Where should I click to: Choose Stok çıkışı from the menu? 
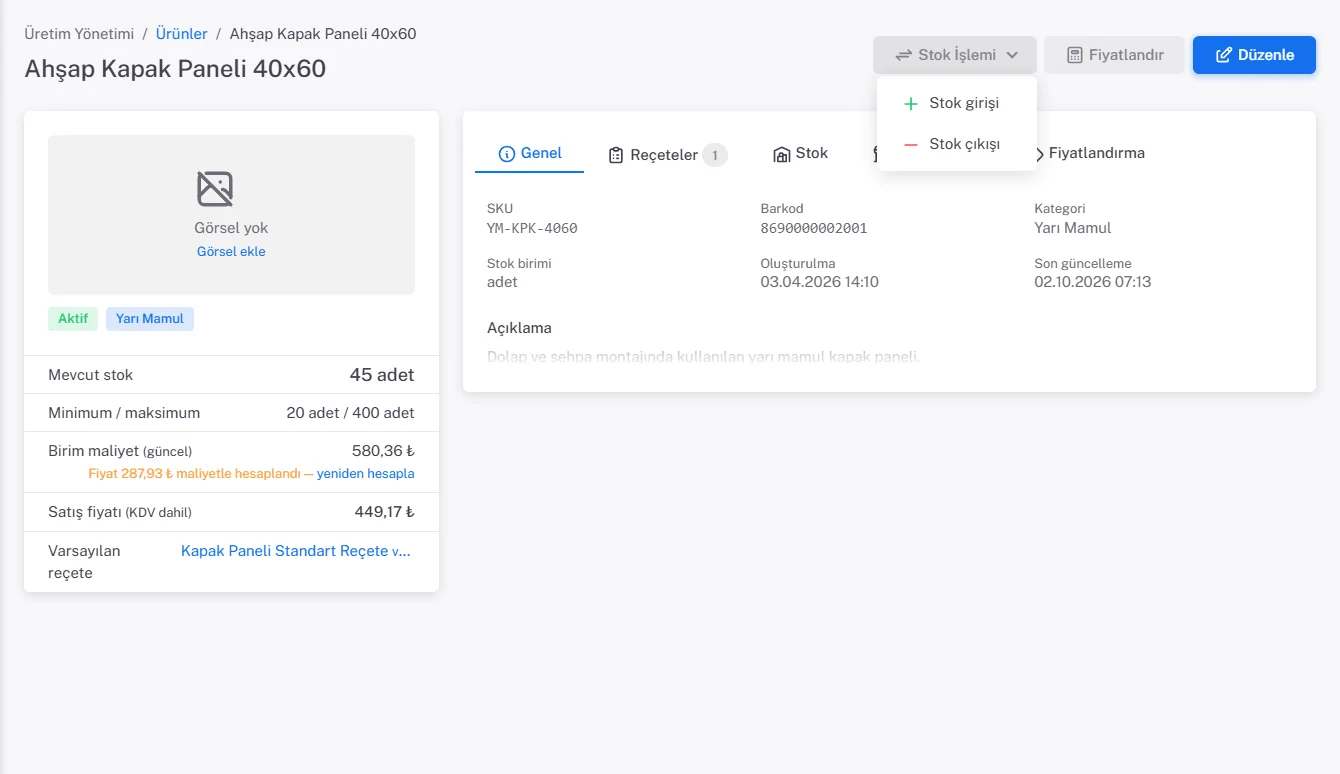pyautogui.click(x=956, y=144)
